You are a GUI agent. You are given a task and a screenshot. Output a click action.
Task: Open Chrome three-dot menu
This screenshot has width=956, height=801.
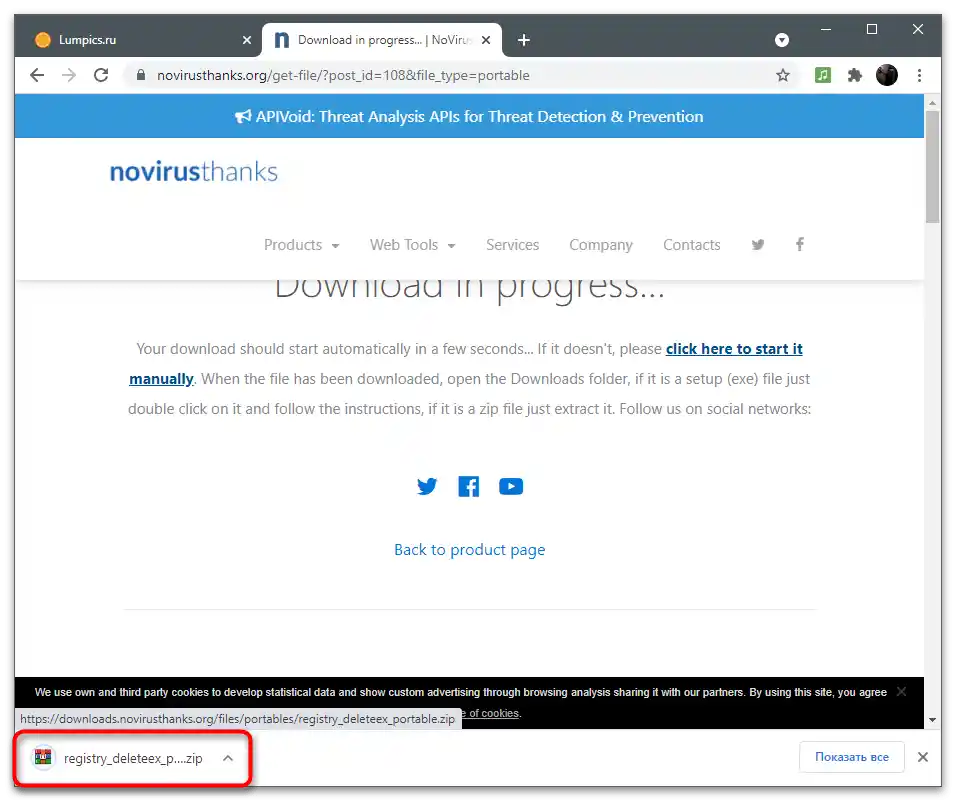[x=919, y=75]
